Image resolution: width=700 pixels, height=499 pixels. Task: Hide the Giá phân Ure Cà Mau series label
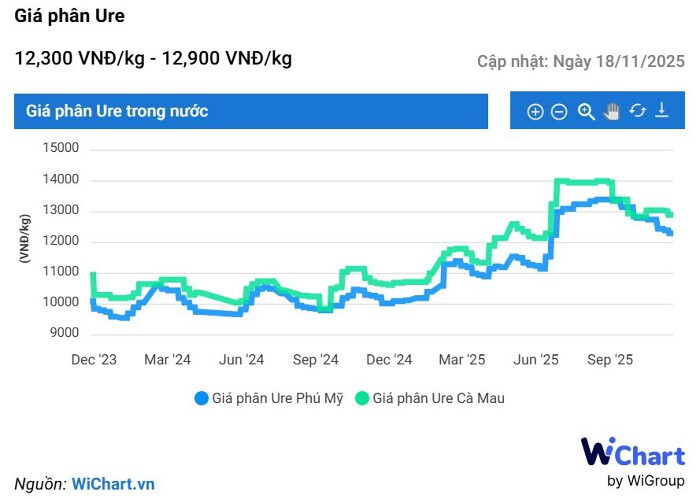point(438,398)
